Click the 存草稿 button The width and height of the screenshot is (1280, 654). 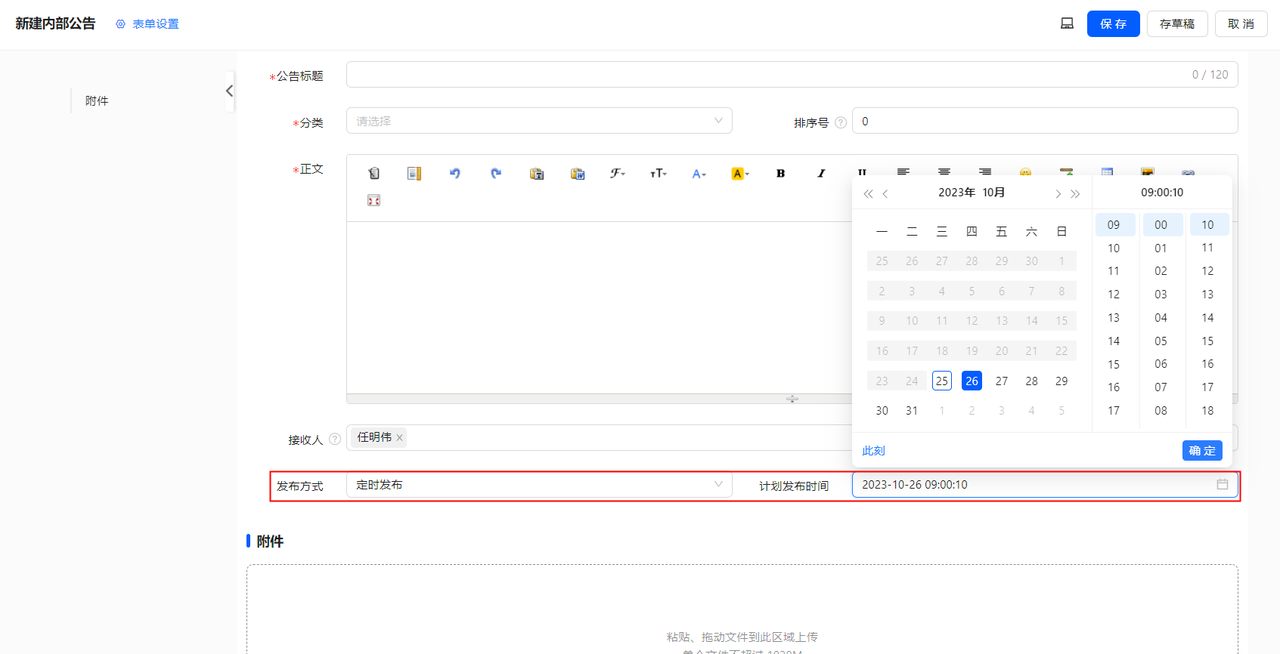(x=1177, y=24)
